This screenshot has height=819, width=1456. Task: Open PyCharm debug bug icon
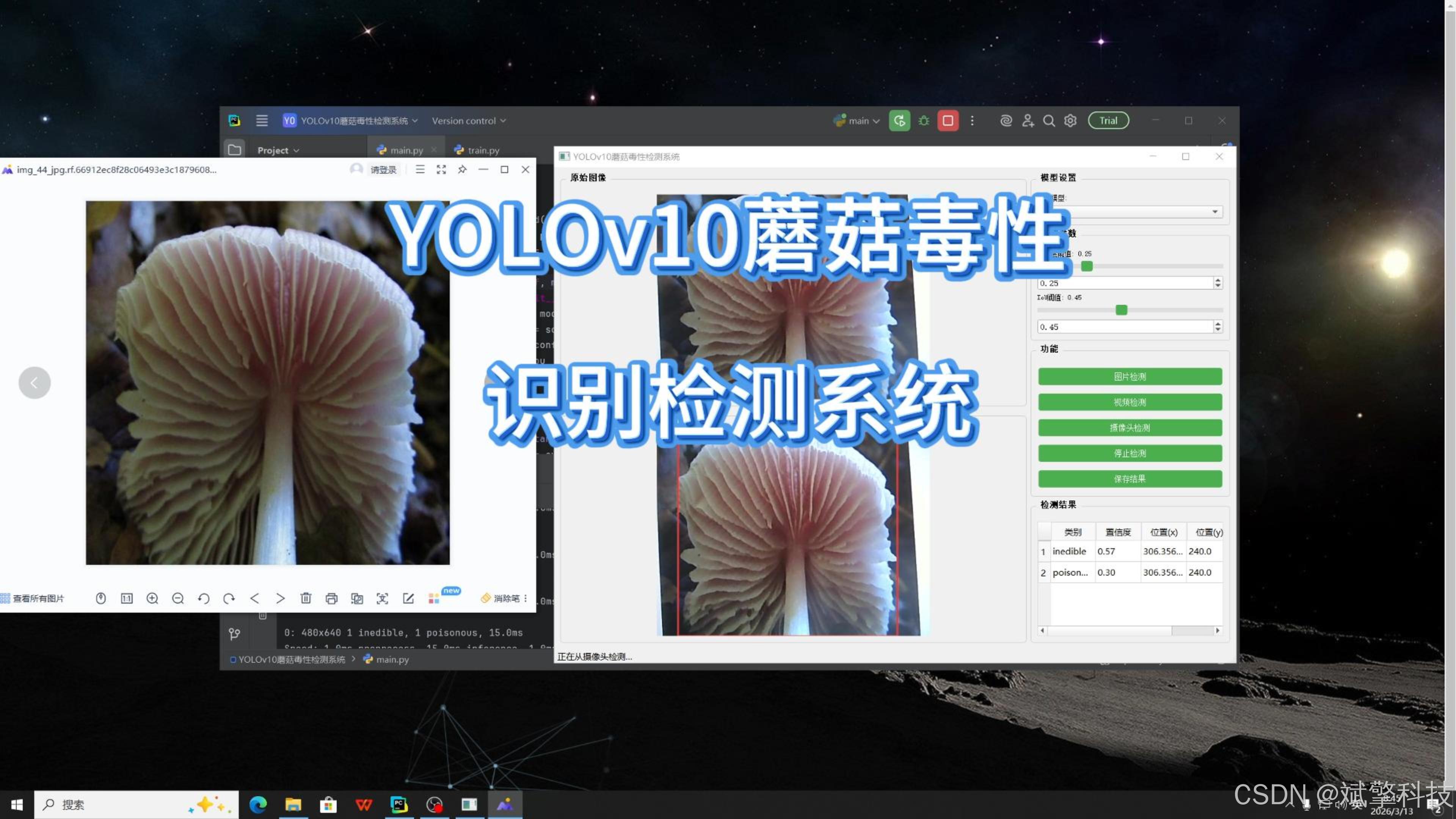coord(924,121)
